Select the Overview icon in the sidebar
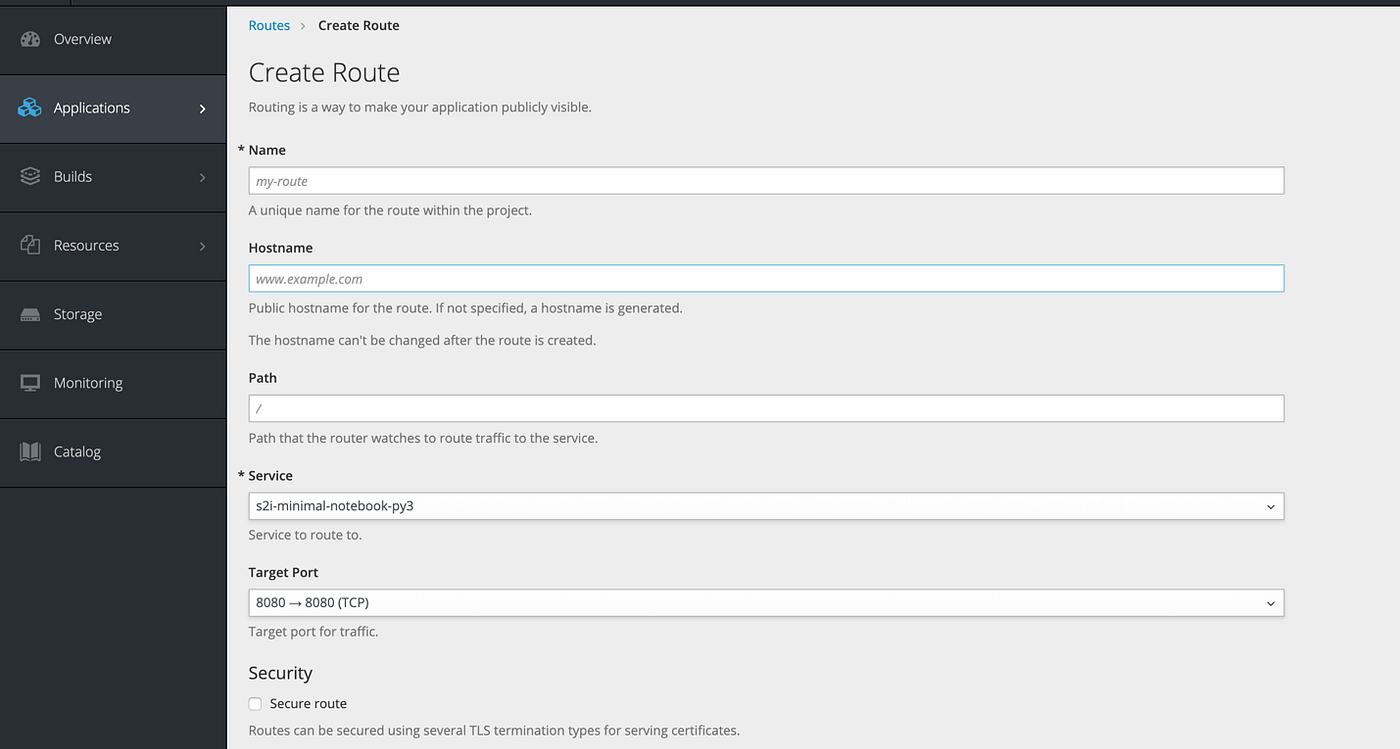 coord(30,38)
